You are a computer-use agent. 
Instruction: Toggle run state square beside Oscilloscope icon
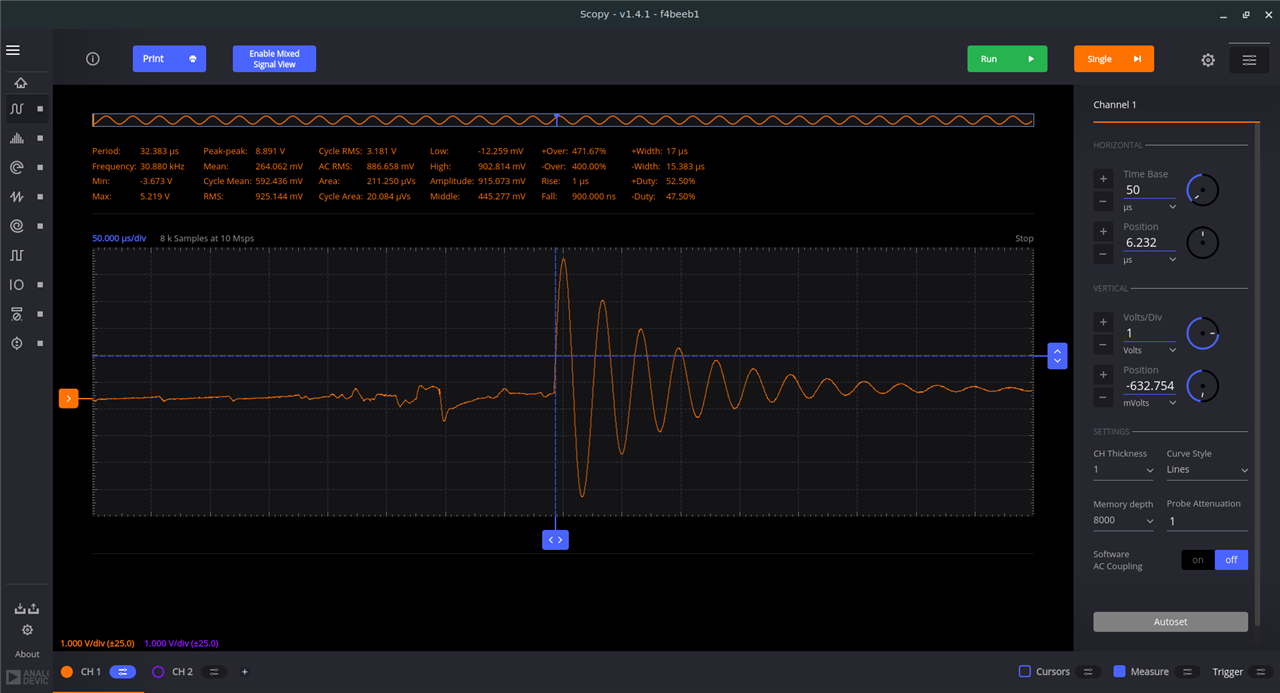click(40, 109)
